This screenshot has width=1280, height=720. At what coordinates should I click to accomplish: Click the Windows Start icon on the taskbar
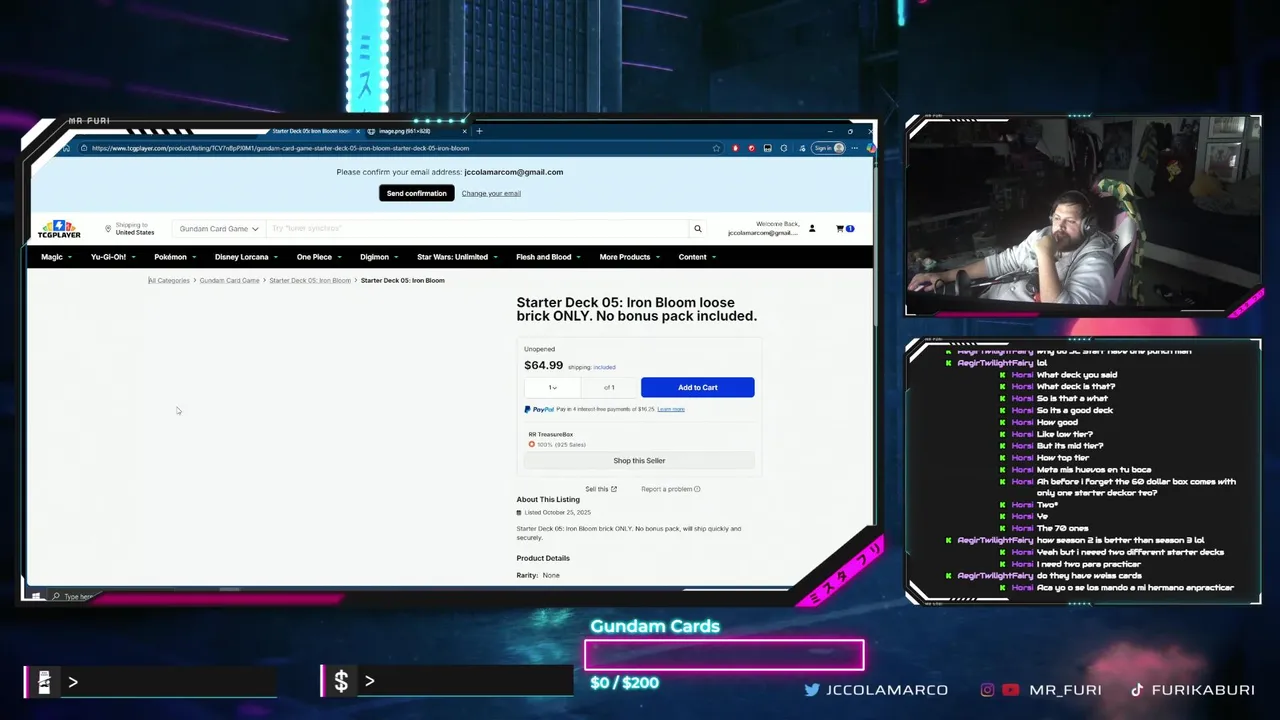(36, 596)
